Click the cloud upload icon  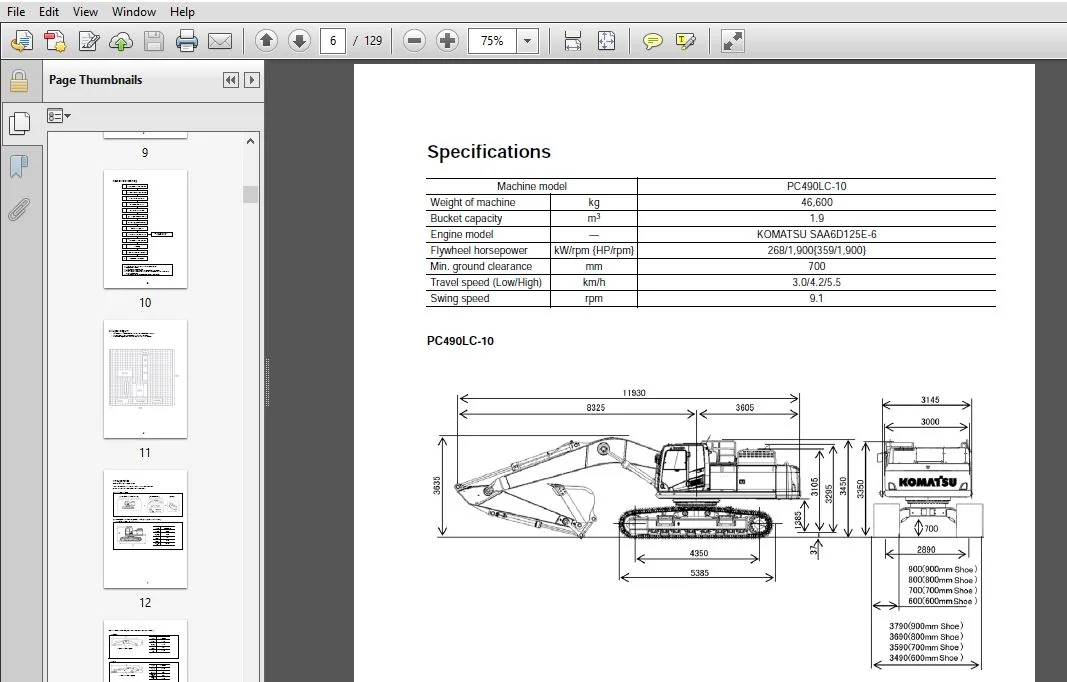click(121, 41)
